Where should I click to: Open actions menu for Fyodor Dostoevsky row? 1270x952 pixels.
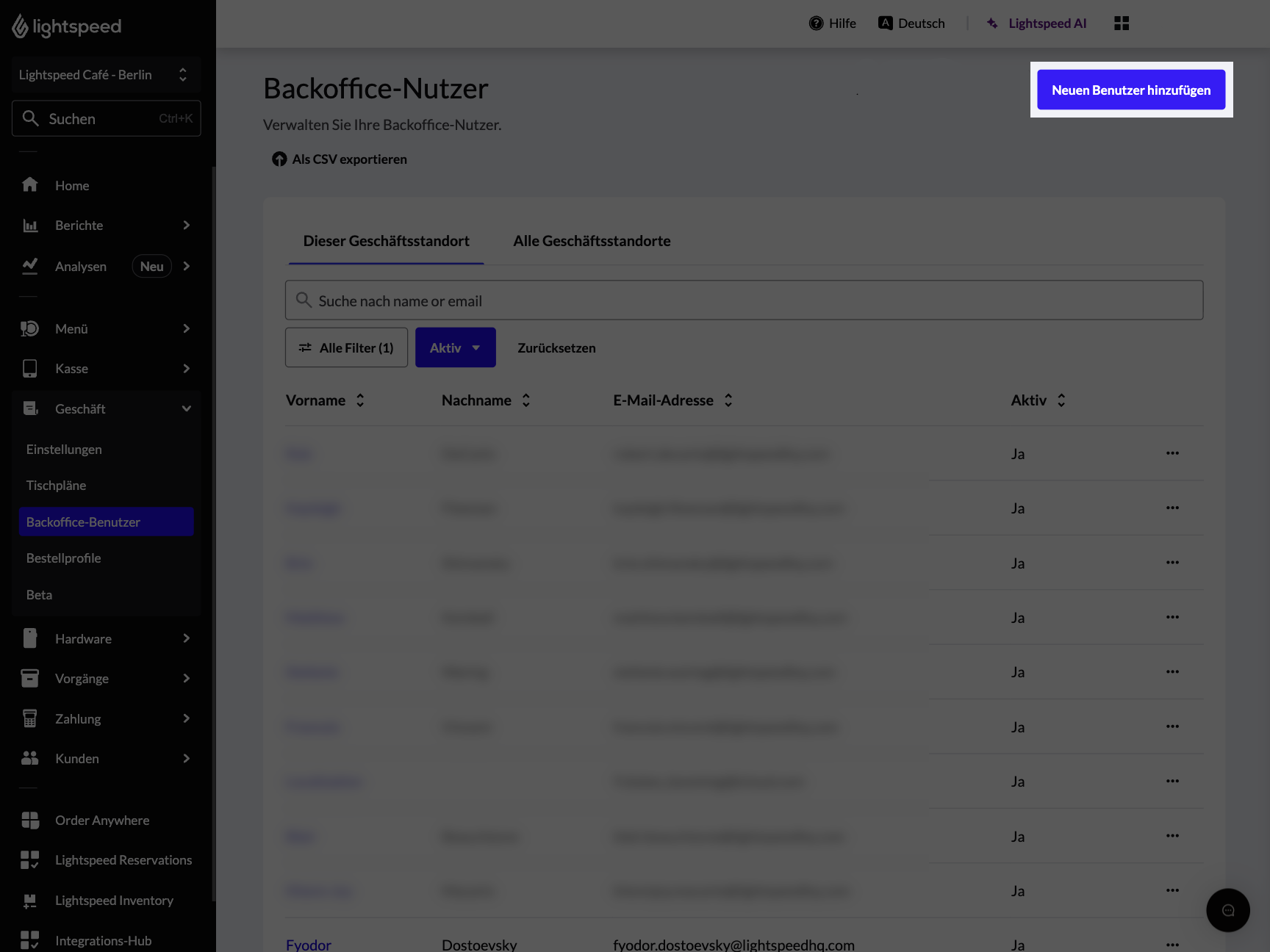click(1172, 945)
